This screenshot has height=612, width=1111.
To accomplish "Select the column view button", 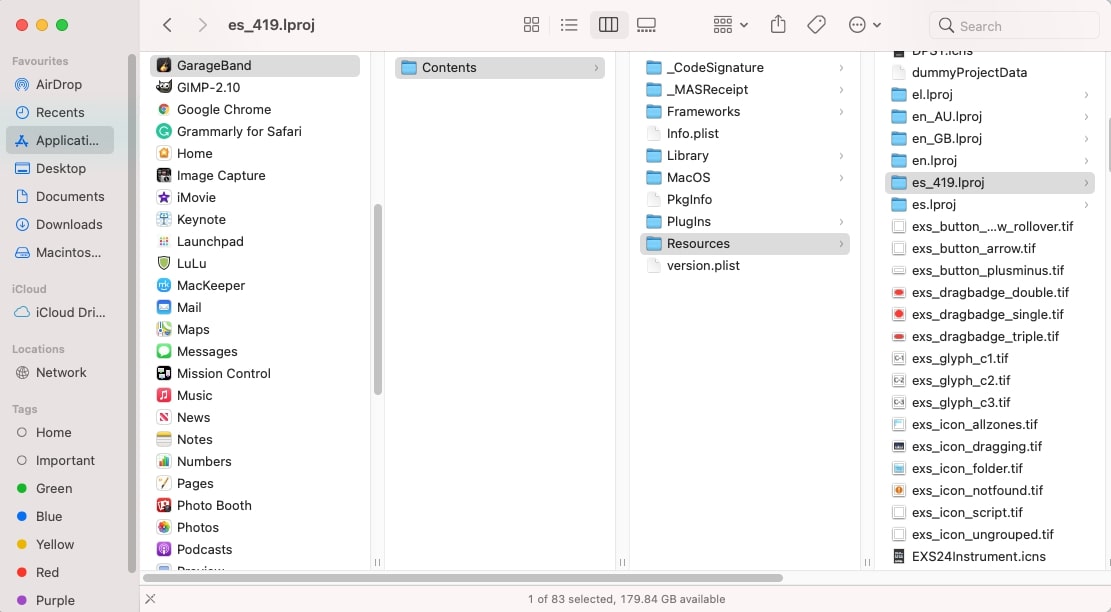I will [609, 26].
